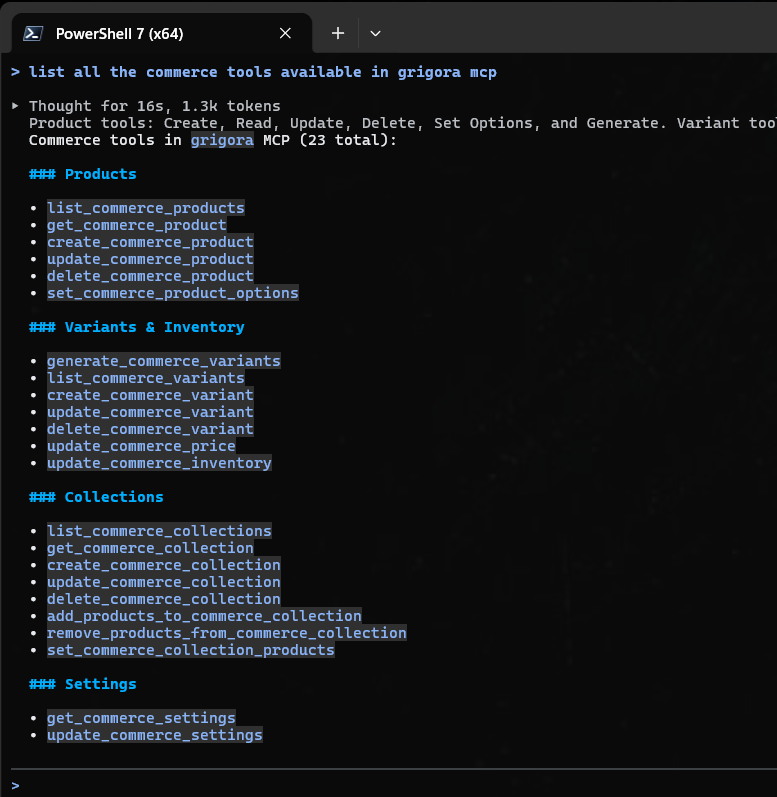Click 'update_commerce_settings' entry
The image size is (777, 797).
coord(154,735)
